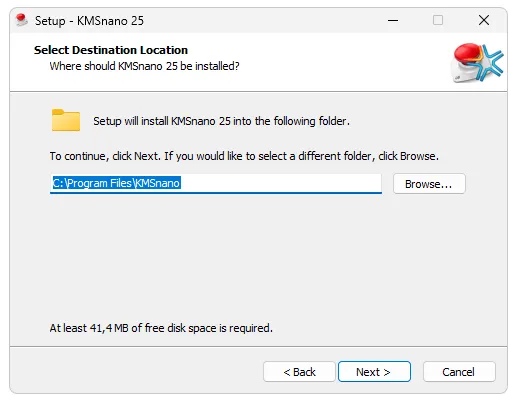Click the free disk space requirement text
Viewport: 516px width, 403px height.
161,328
